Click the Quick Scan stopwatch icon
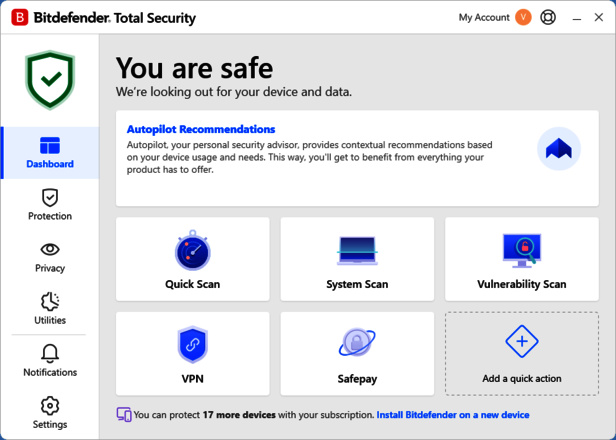616x440 pixels. tap(192, 251)
